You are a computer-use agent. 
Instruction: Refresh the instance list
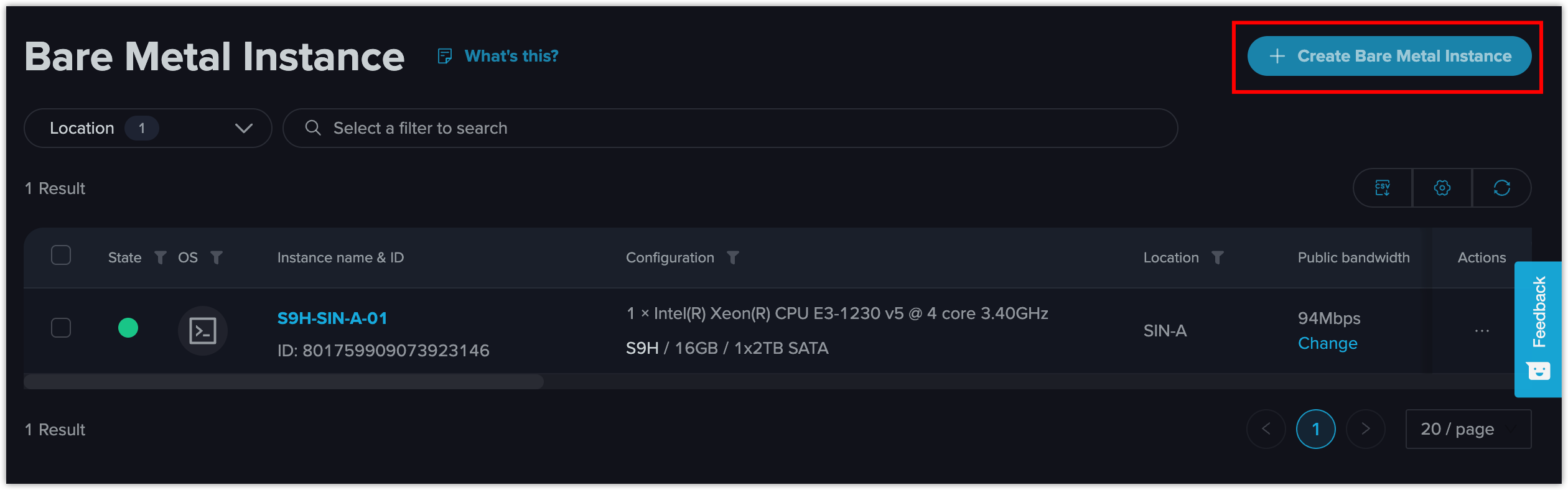pyautogui.click(x=1502, y=188)
